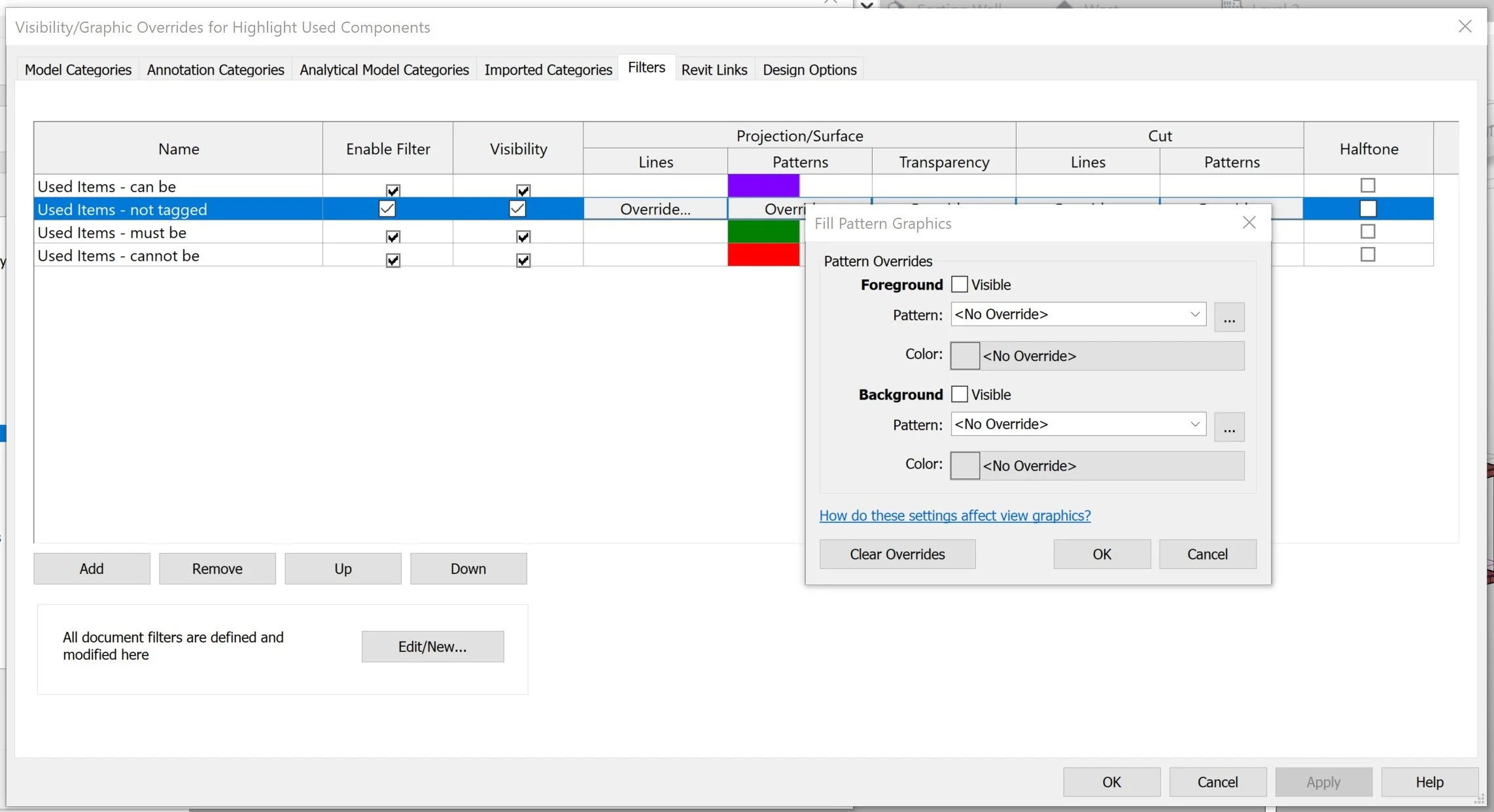Toggle Halftone for 'Used Items - can be'
This screenshot has width=1494, height=812.
[1367, 186]
